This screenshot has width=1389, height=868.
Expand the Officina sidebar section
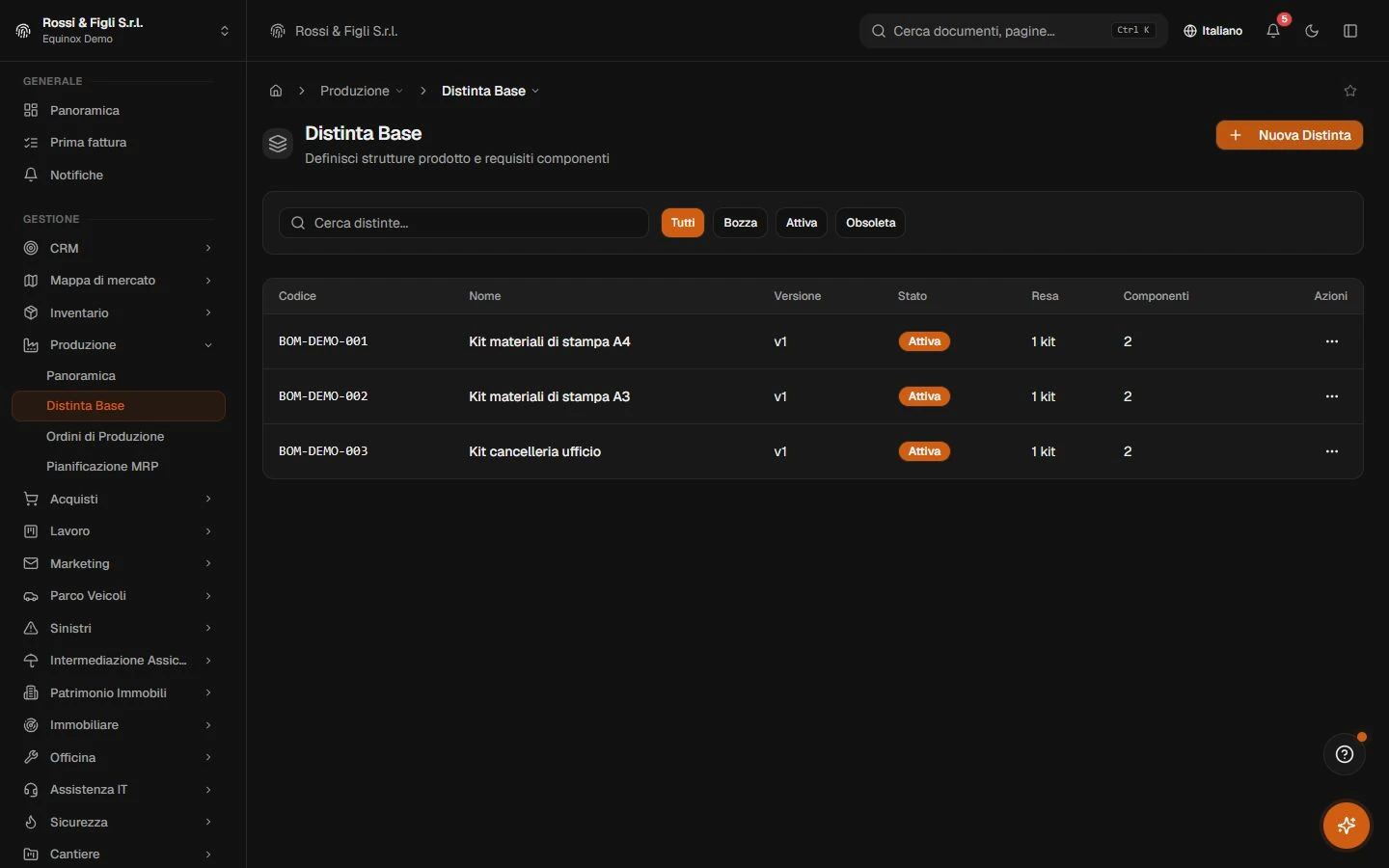click(x=118, y=758)
